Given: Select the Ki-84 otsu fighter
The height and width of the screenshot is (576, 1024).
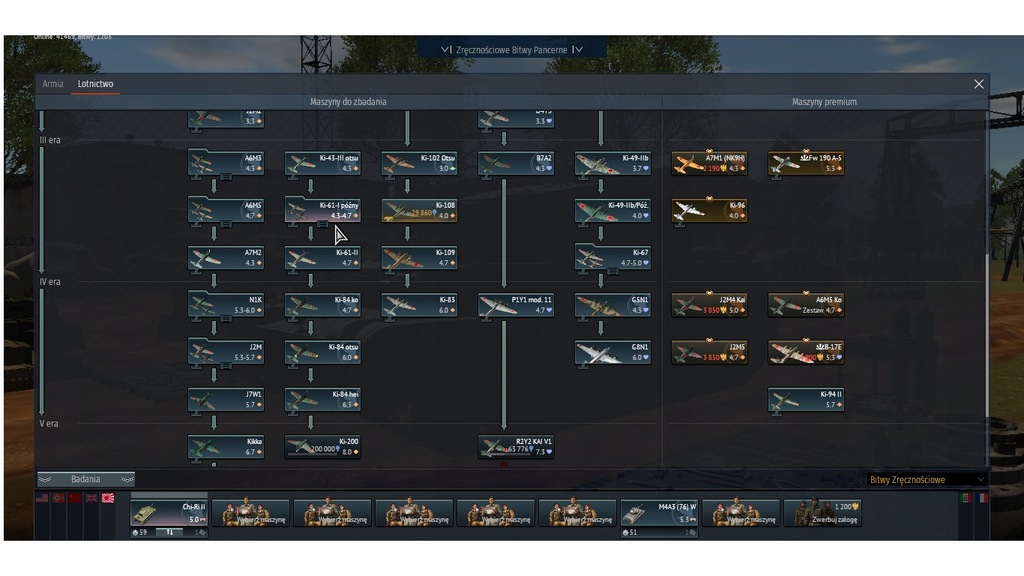Looking at the screenshot, I should click(323, 352).
